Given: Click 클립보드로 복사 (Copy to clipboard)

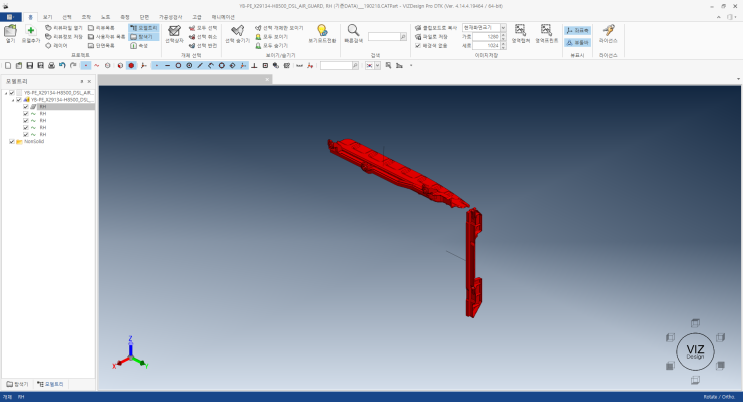Looking at the screenshot, I should (435, 28).
